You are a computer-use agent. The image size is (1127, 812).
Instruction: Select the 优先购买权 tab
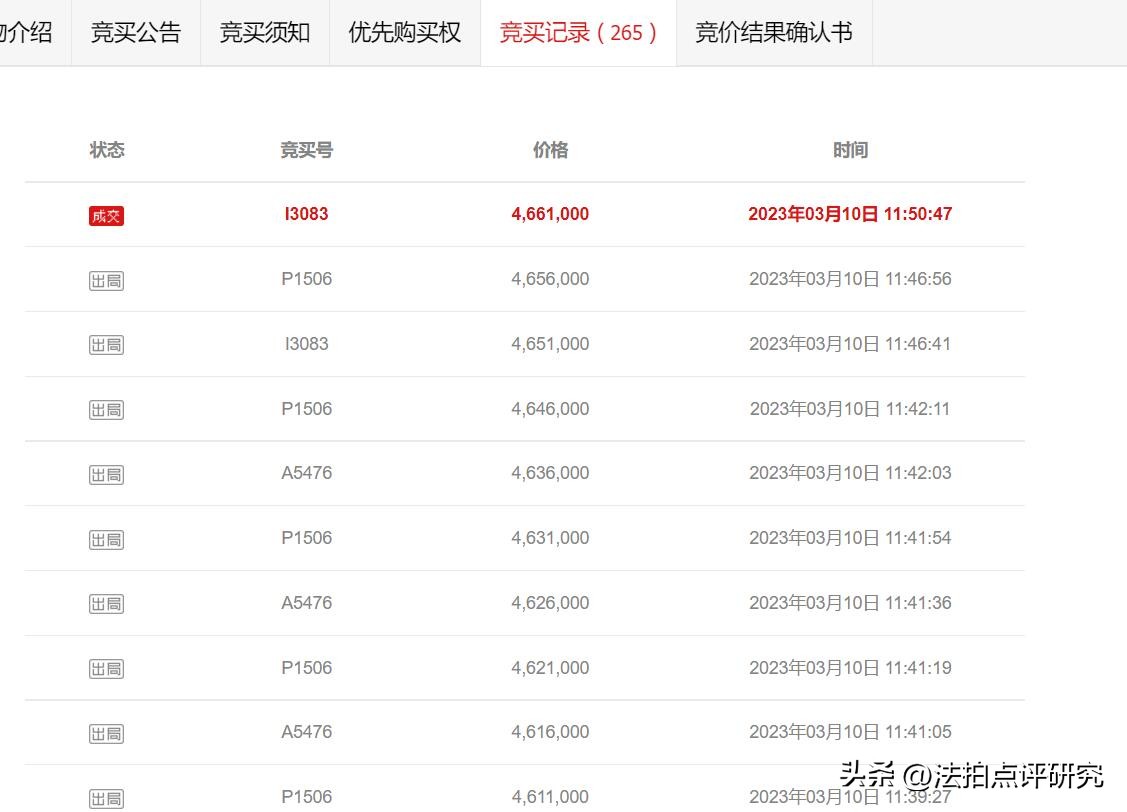(404, 32)
